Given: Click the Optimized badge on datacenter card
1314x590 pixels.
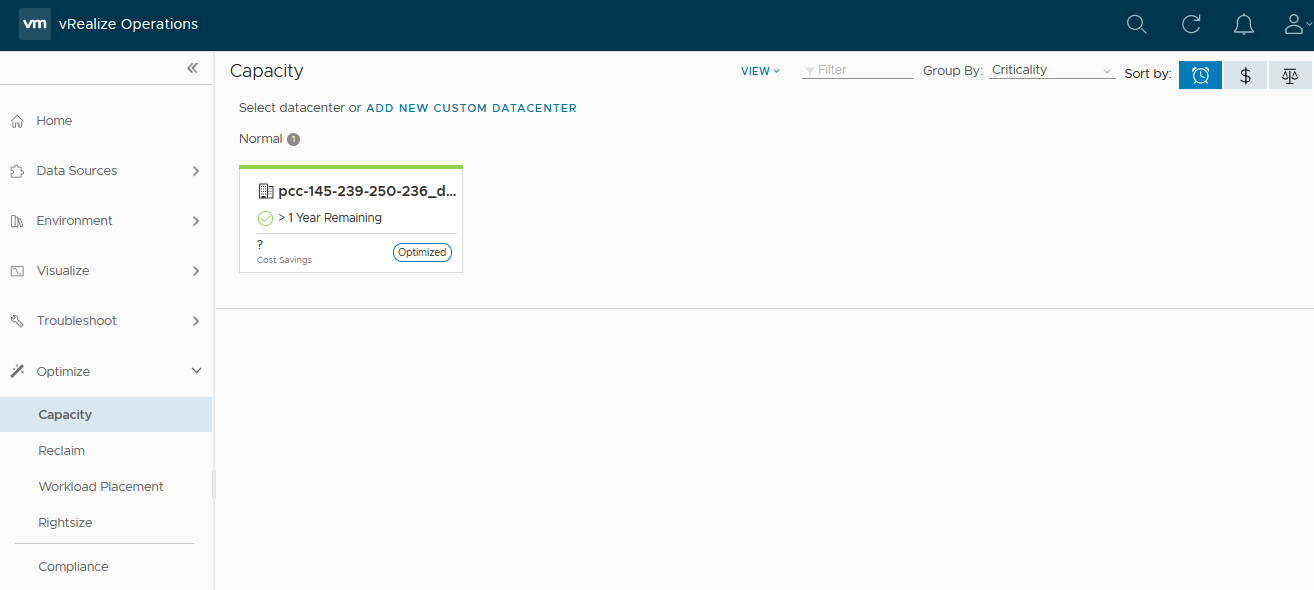Looking at the screenshot, I should 422,252.
